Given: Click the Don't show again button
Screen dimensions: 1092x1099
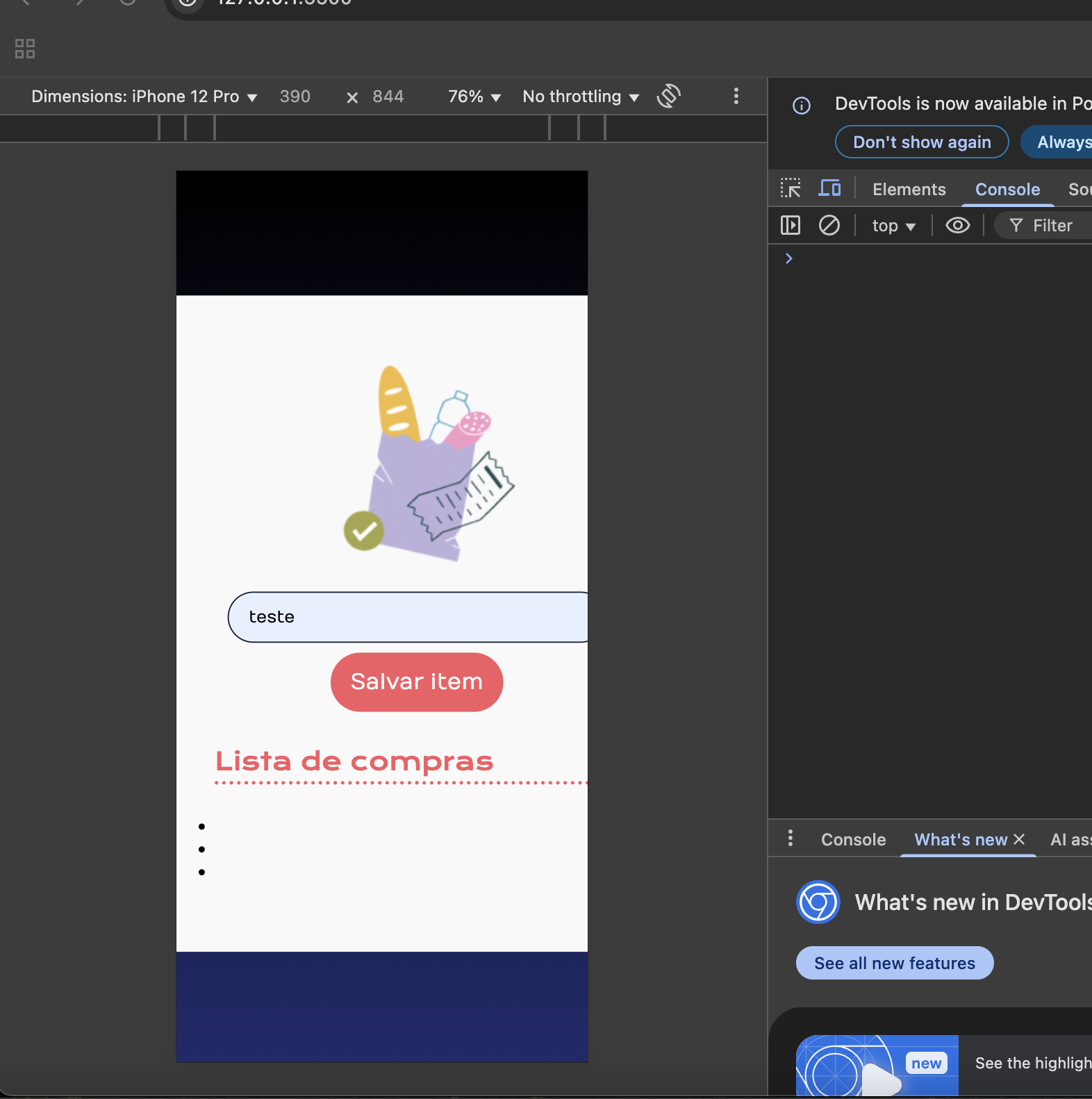Looking at the screenshot, I should pyautogui.click(x=922, y=142).
